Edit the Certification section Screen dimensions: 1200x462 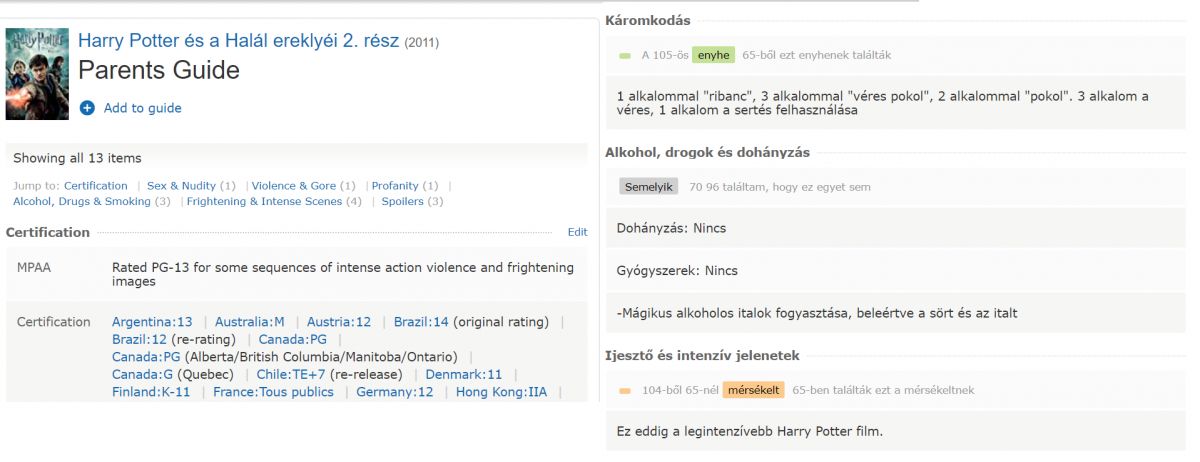pos(577,232)
